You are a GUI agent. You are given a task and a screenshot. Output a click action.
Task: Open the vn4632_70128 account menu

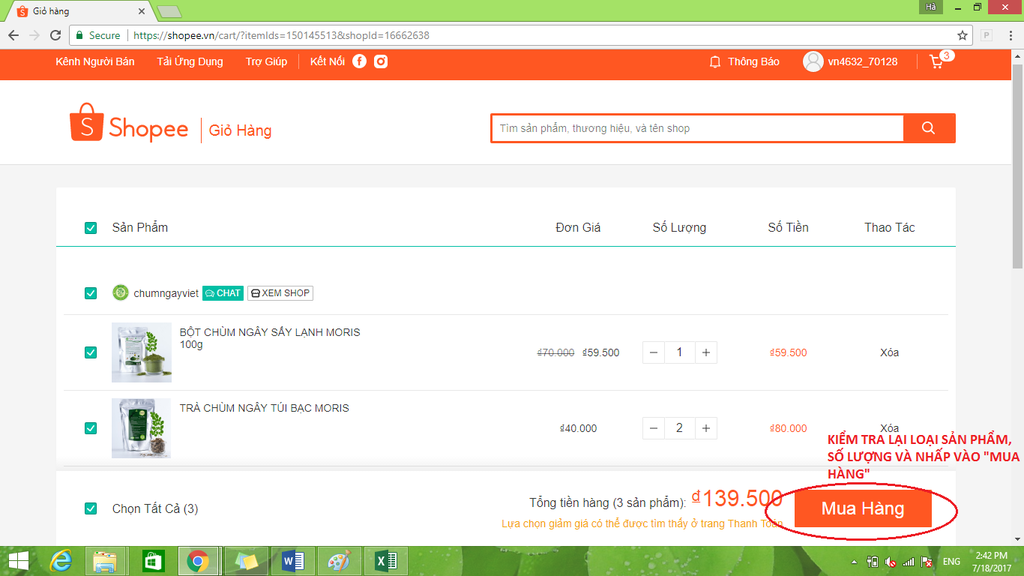click(x=863, y=61)
